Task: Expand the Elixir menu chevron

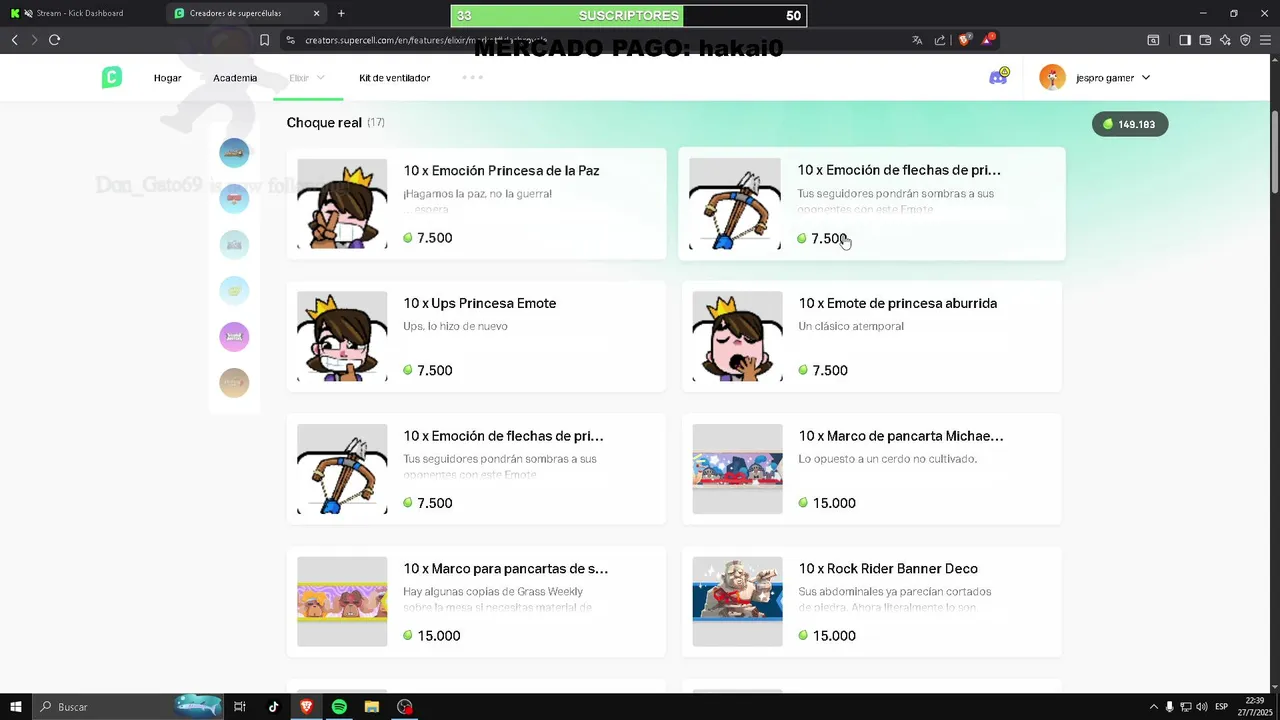Action: [321, 77]
